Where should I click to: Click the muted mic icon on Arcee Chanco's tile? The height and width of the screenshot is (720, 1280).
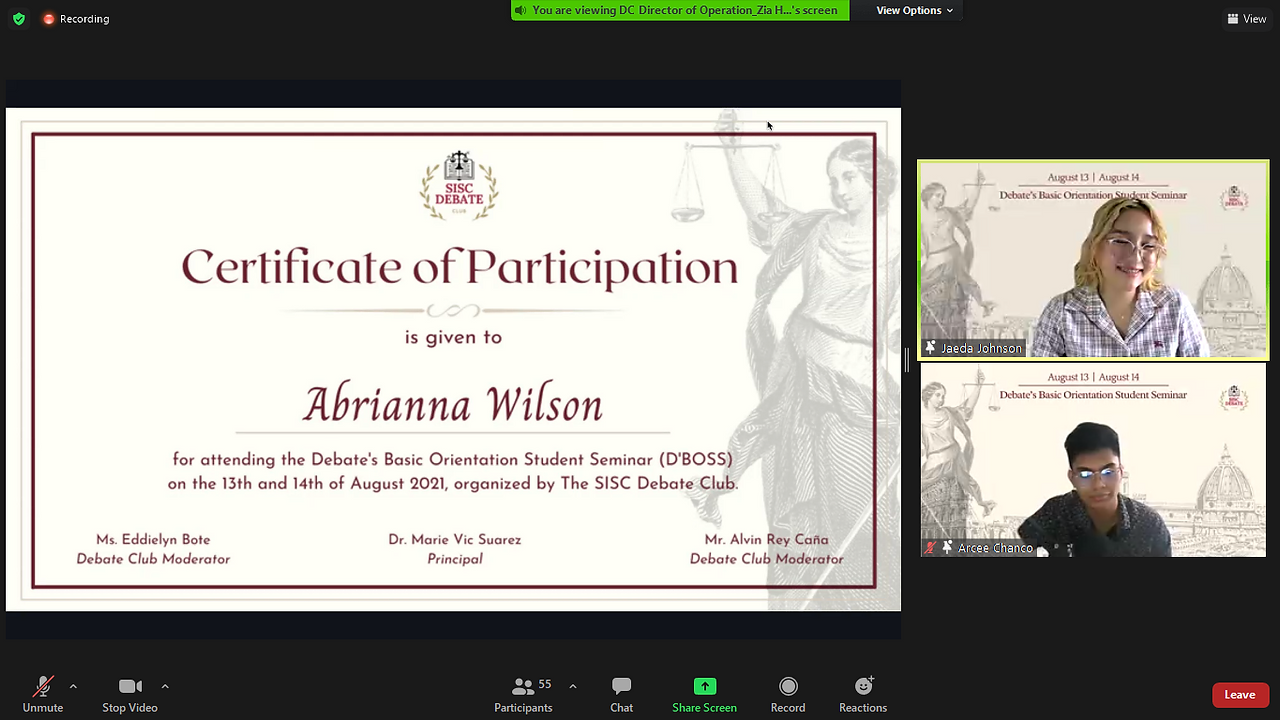(931, 548)
